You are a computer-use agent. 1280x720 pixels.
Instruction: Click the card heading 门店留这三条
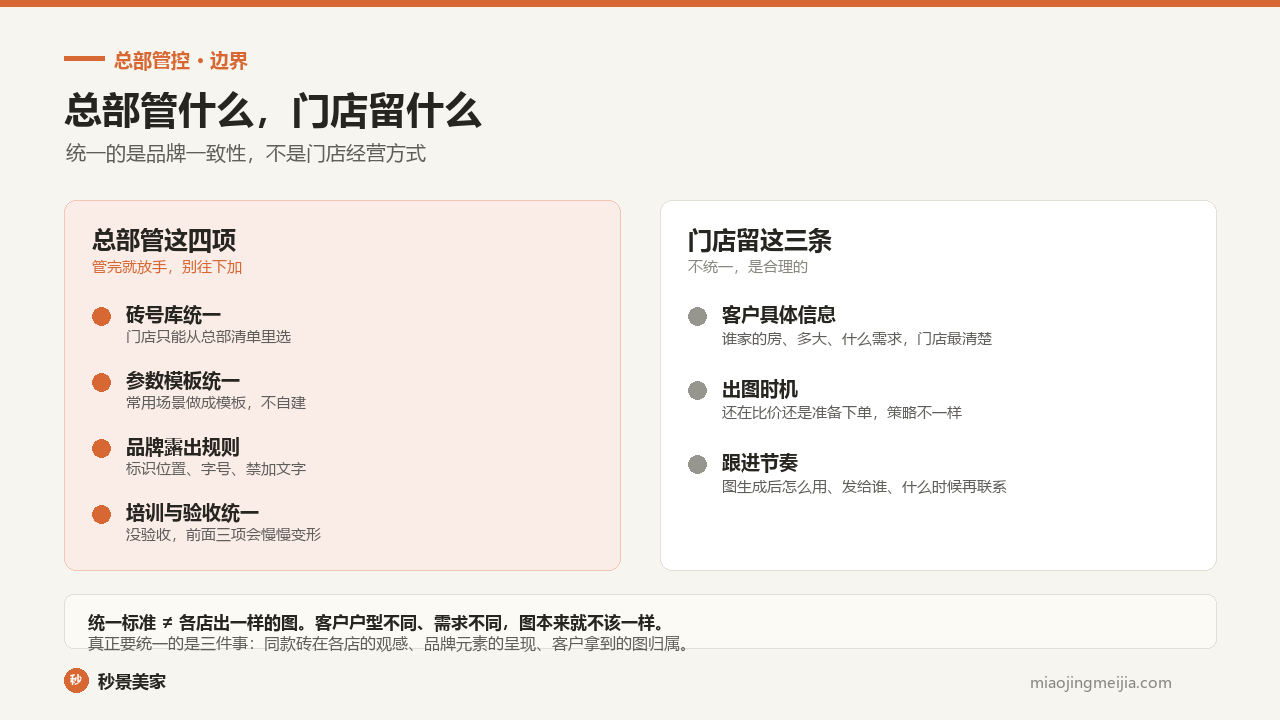coord(760,241)
